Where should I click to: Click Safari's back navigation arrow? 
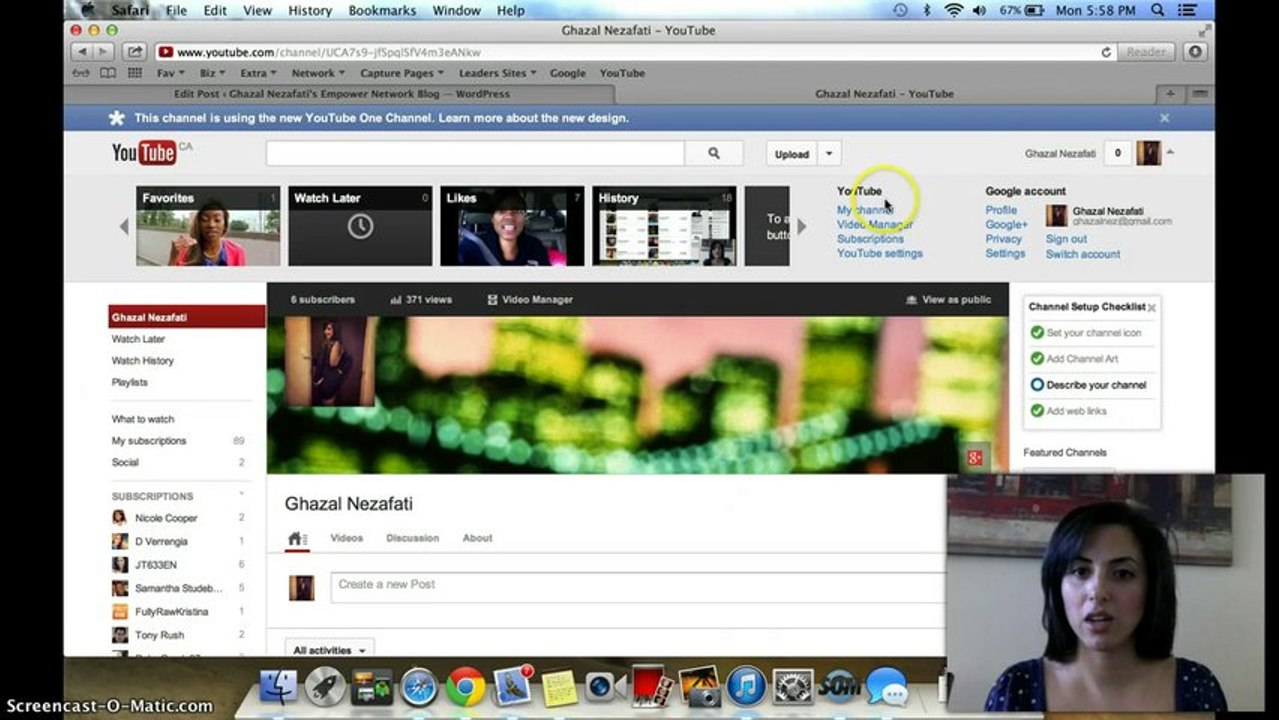(82, 52)
